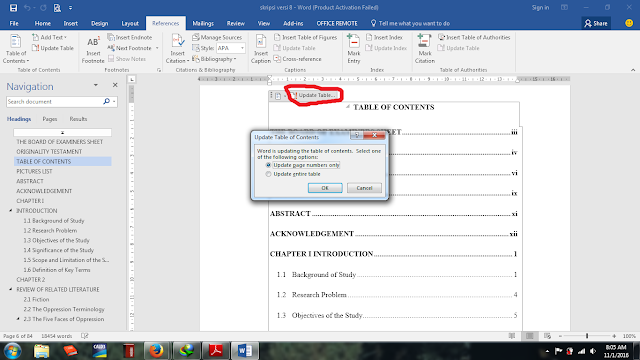Click Insert Table of Authorities
The image size is (640, 360).
[x=474, y=37]
